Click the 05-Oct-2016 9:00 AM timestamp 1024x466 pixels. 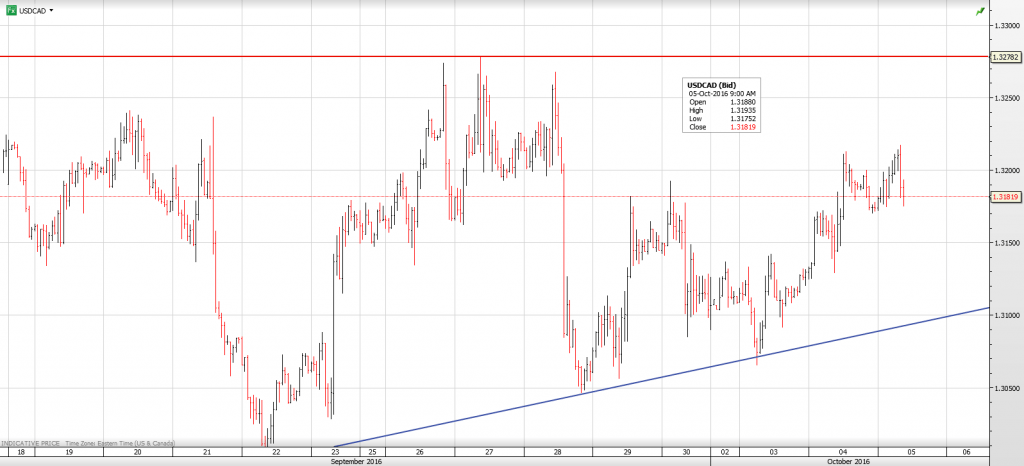tap(720, 93)
